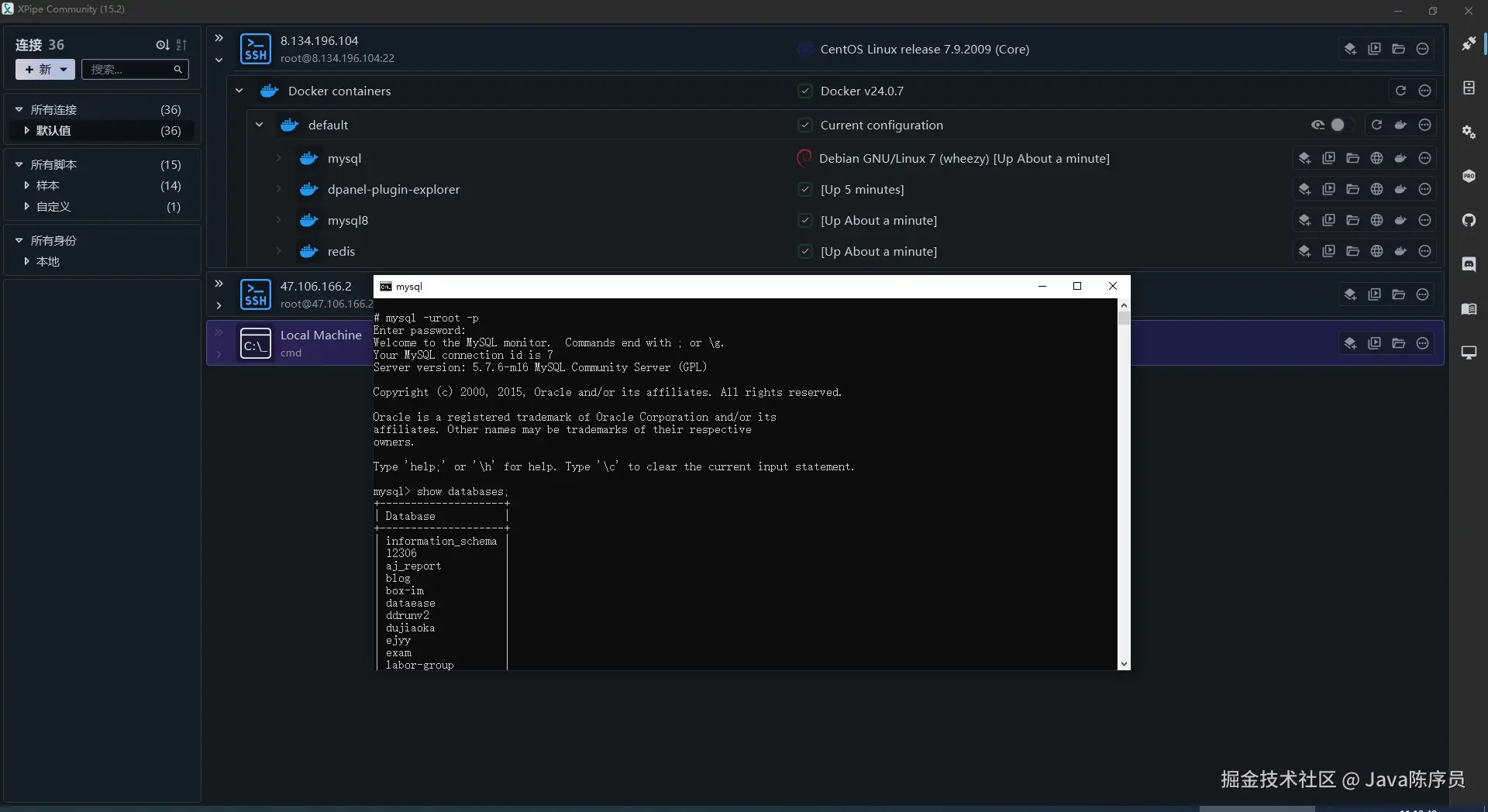Open the Discord icon in right sidebar
This screenshot has height=812, width=1488.
[1469, 264]
